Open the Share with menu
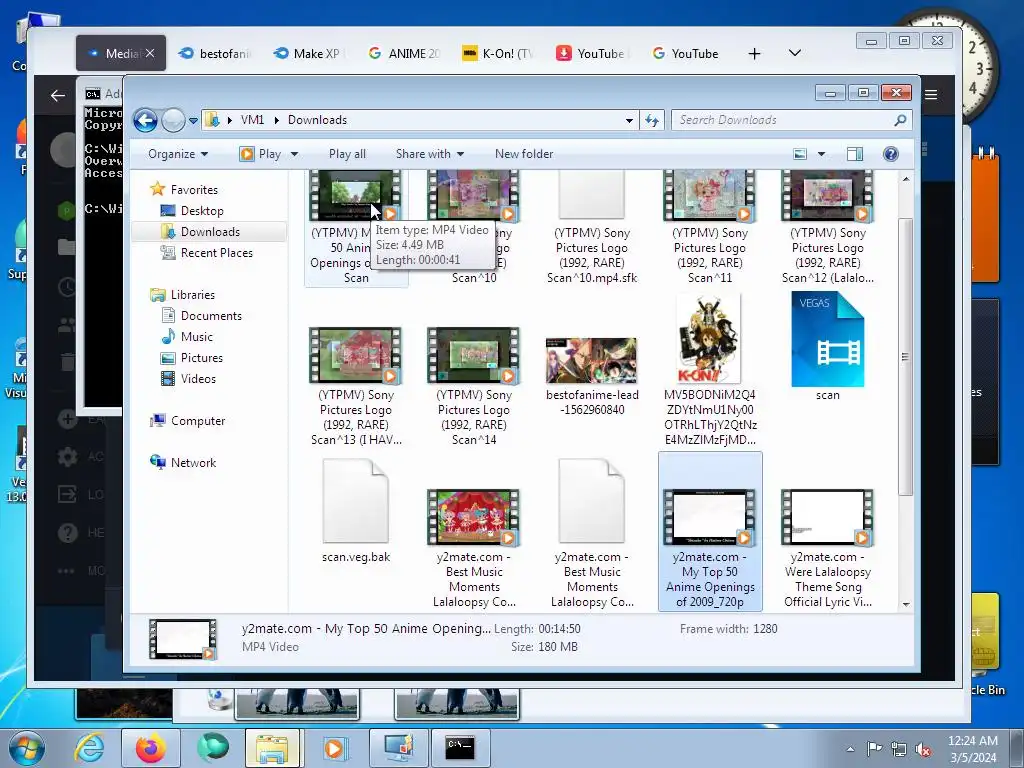The image size is (1024, 768). pyautogui.click(x=430, y=154)
